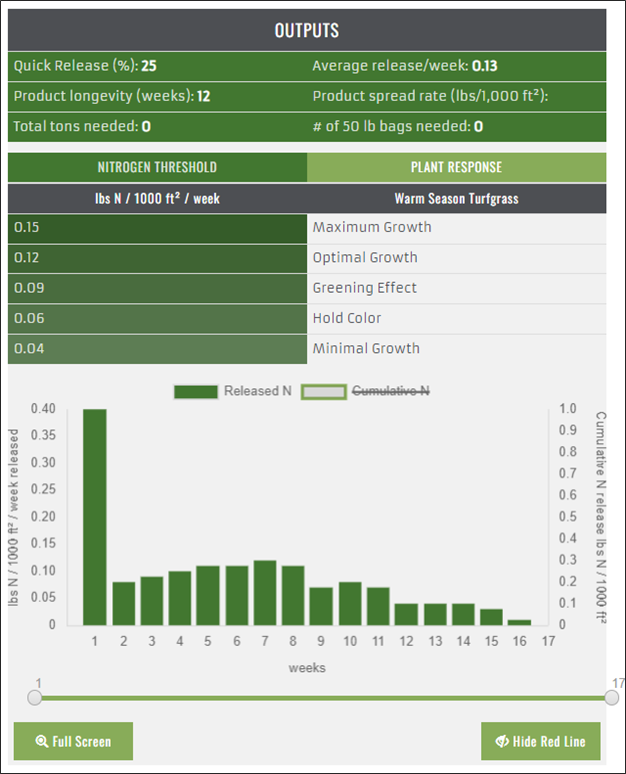Click the week 7 bar in the chart
The height and width of the screenshot is (774, 626).
click(x=265, y=593)
